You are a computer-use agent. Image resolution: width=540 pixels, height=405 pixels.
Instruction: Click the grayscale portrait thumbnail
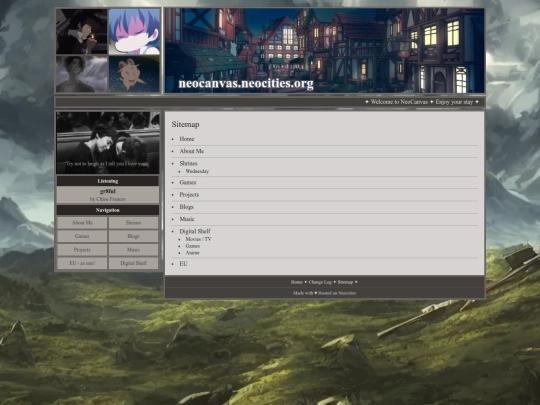pyautogui.click(x=82, y=74)
